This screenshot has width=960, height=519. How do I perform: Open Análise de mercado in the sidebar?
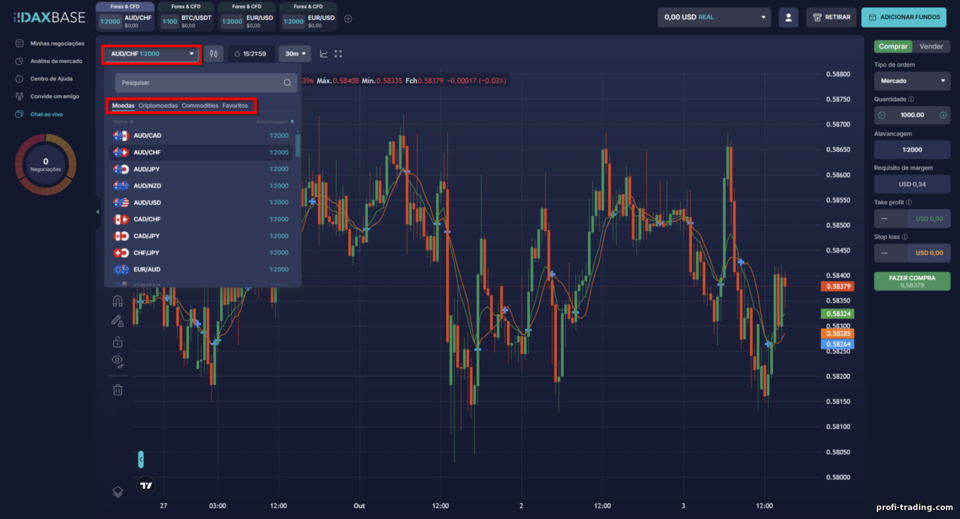[x=56, y=61]
